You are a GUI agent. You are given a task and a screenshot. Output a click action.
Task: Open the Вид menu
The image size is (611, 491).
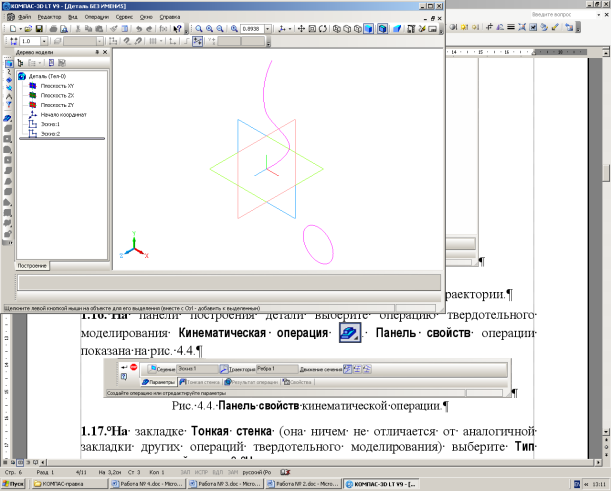pos(73,17)
